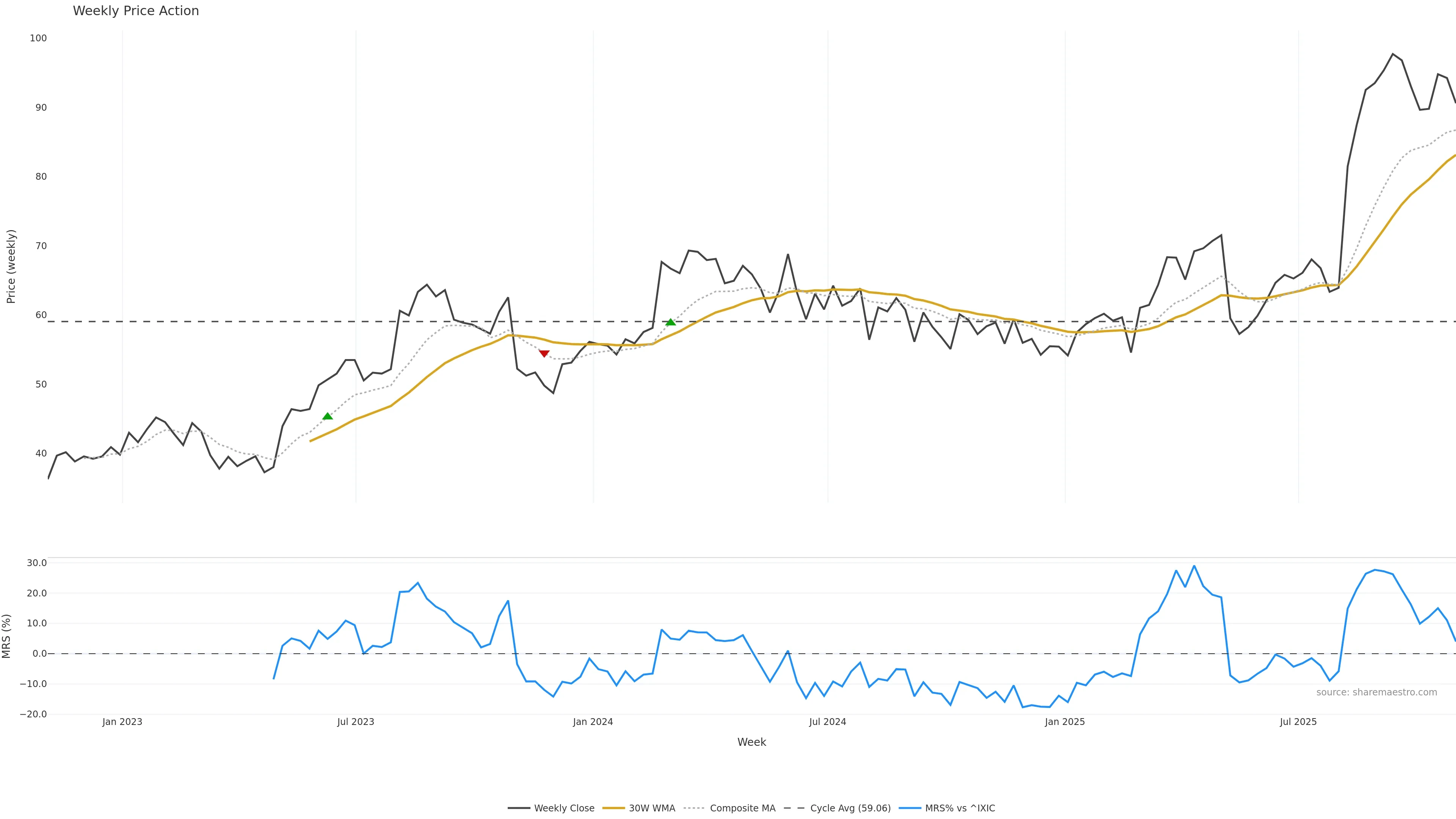
Task: Click the green triangle marker on the Cycle Avg line
Action: point(670,322)
